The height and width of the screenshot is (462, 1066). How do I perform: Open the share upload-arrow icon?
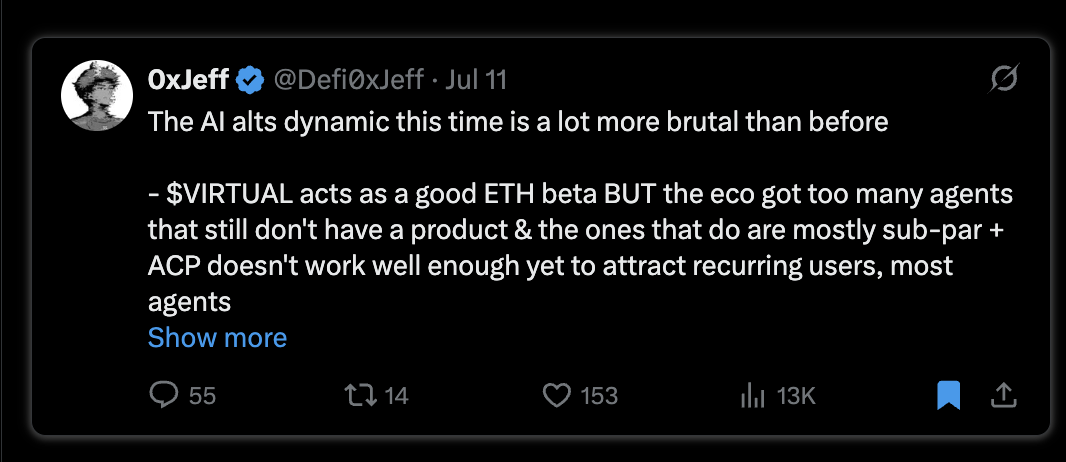[x=1003, y=395]
